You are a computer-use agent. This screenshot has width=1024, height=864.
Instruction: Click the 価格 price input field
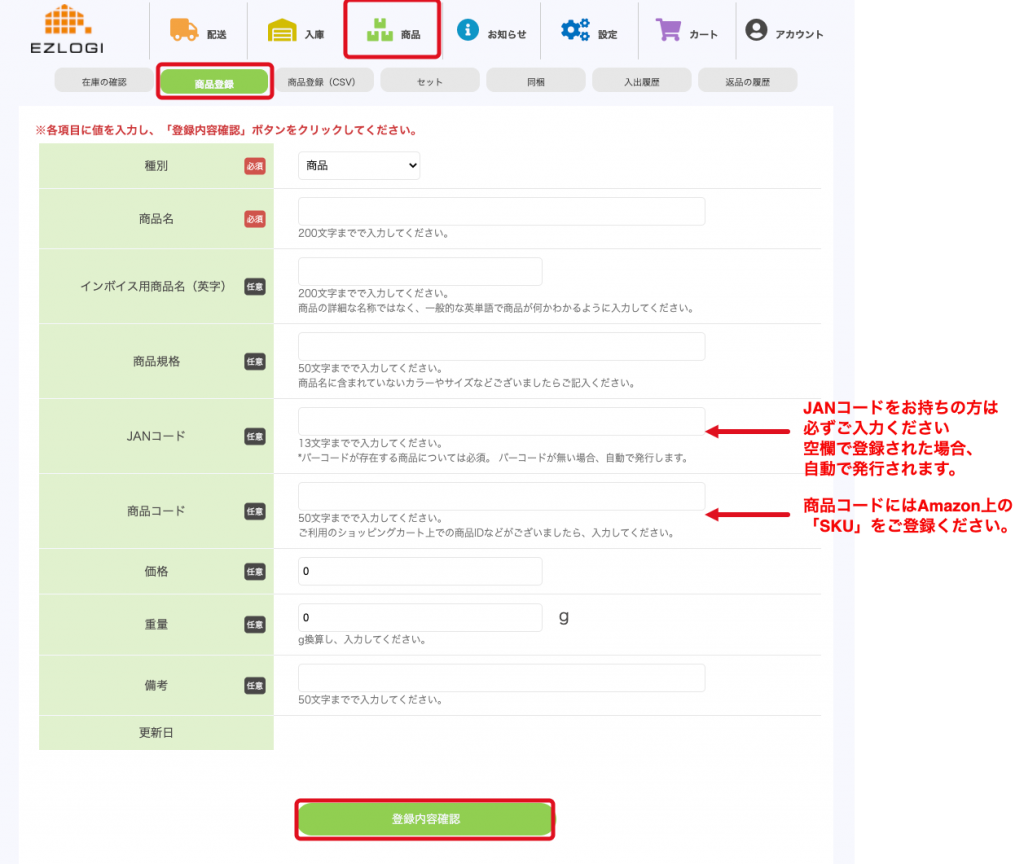[420, 571]
